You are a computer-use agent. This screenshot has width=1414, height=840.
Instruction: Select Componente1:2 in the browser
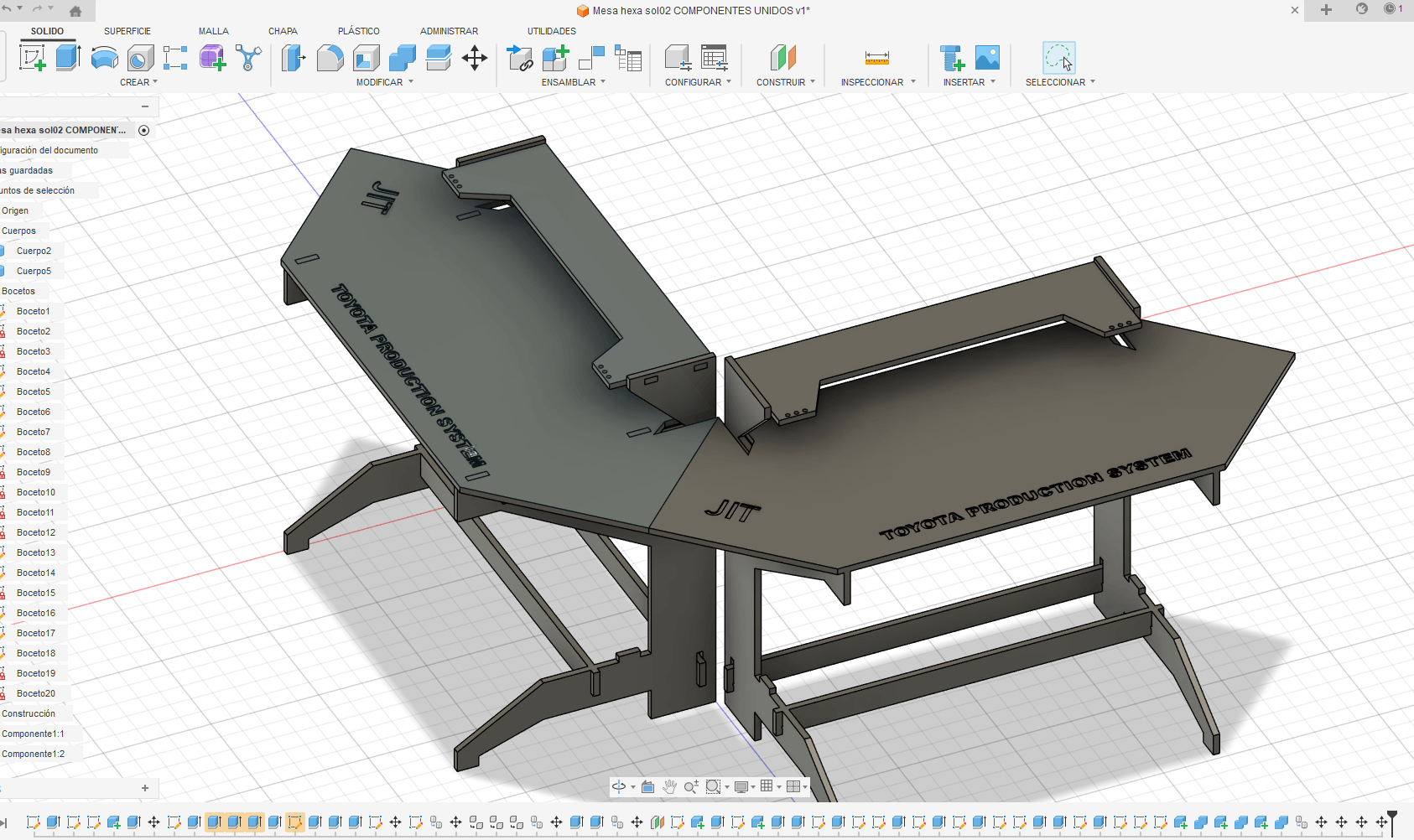[x=33, y=754]
